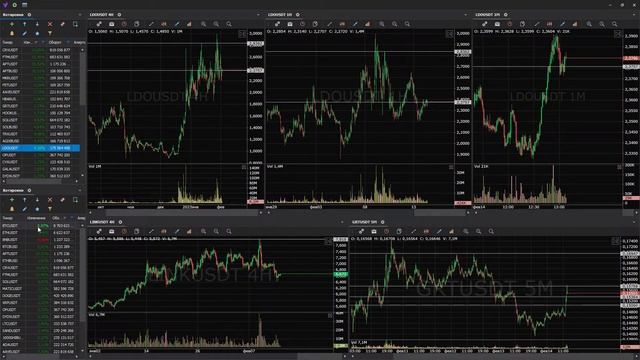Click link icon in LINKUSDT 4H chart toolbar
Image resolution: width=640 pixels, height=360 pixels.
coord(99,231)
